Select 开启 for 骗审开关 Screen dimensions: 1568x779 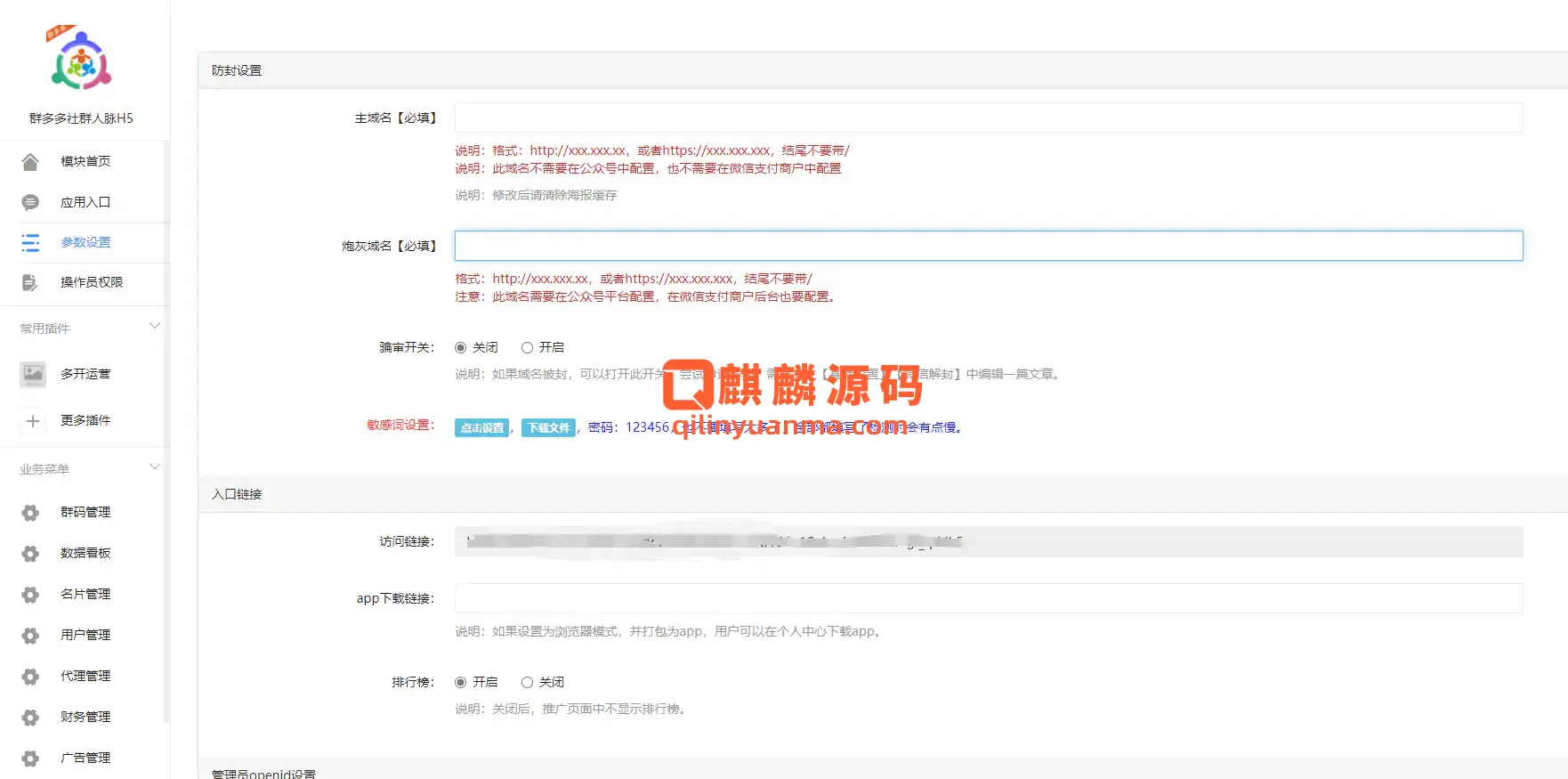point(527,347)
